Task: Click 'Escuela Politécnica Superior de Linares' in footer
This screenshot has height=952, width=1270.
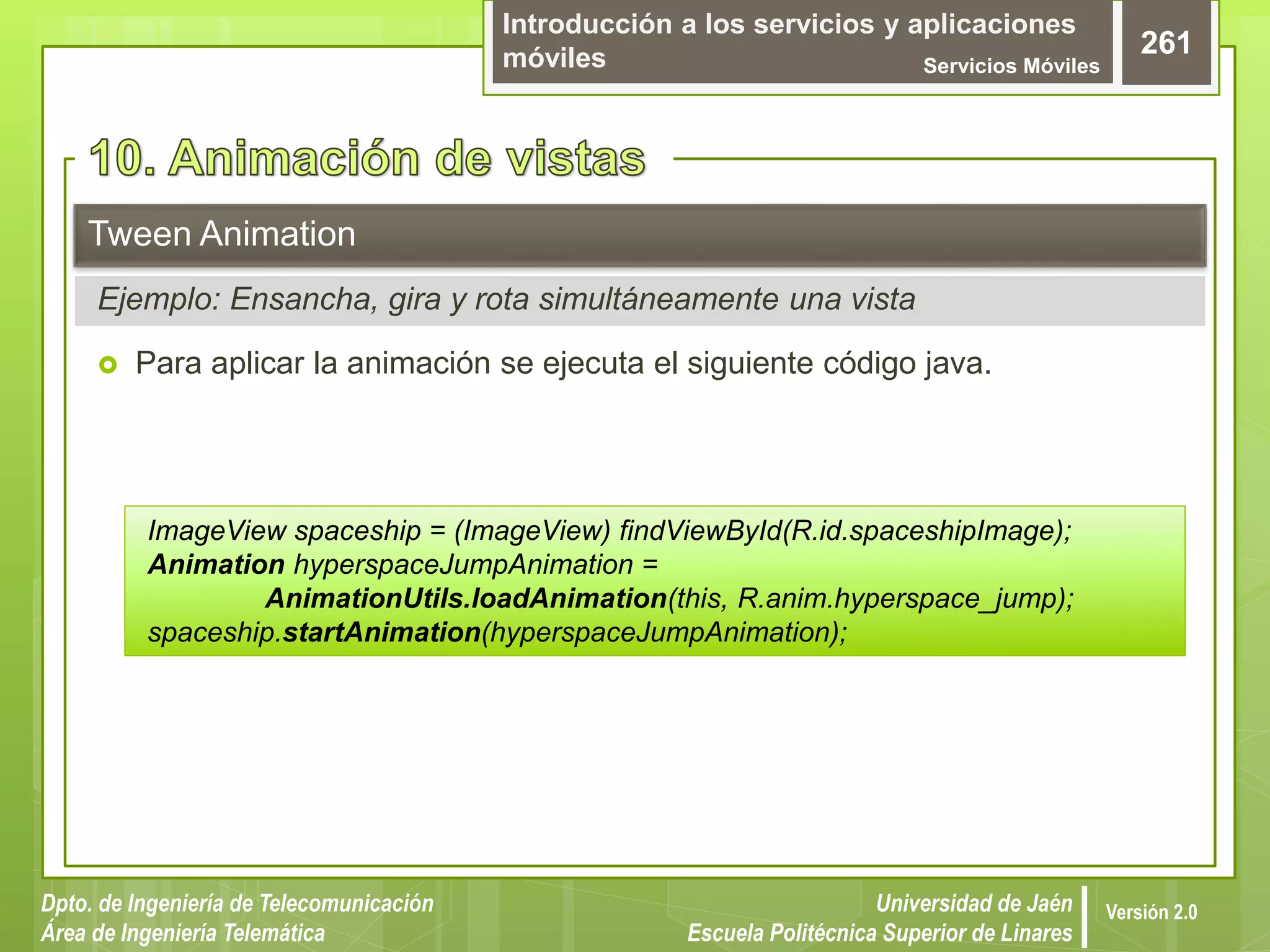Action: click(x=880, y=933)
